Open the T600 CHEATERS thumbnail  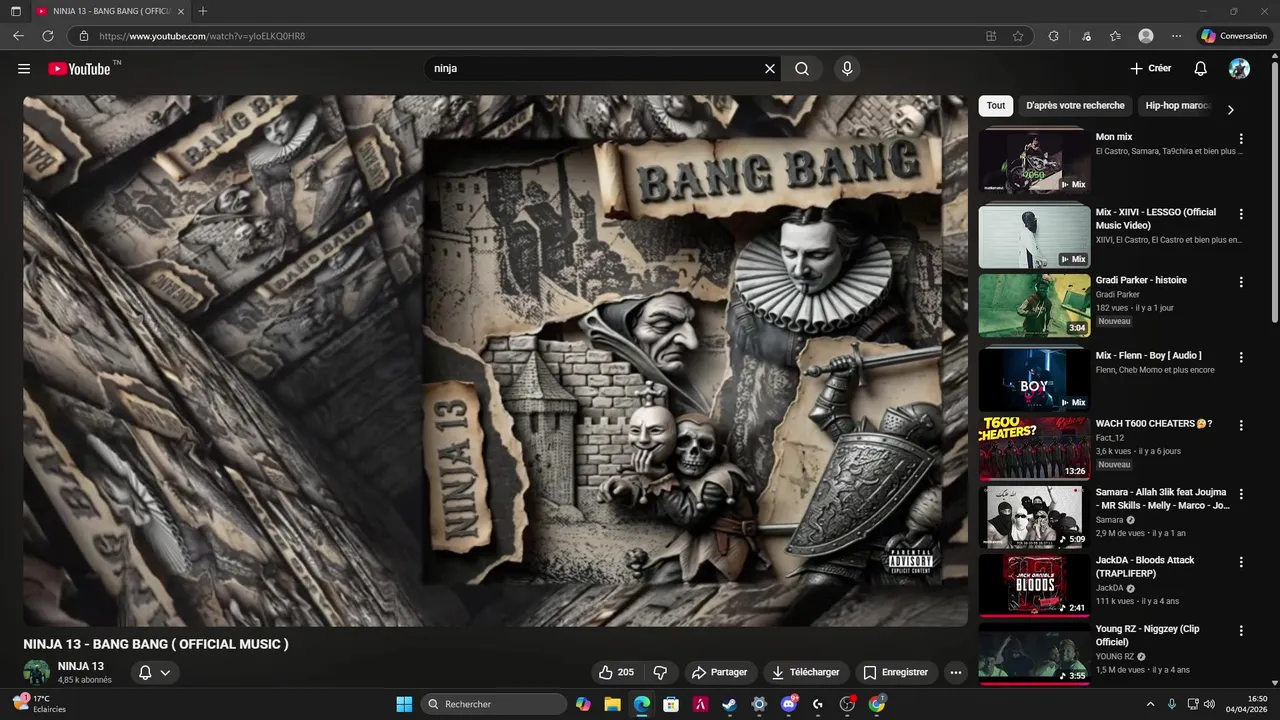coord(1034,448)
